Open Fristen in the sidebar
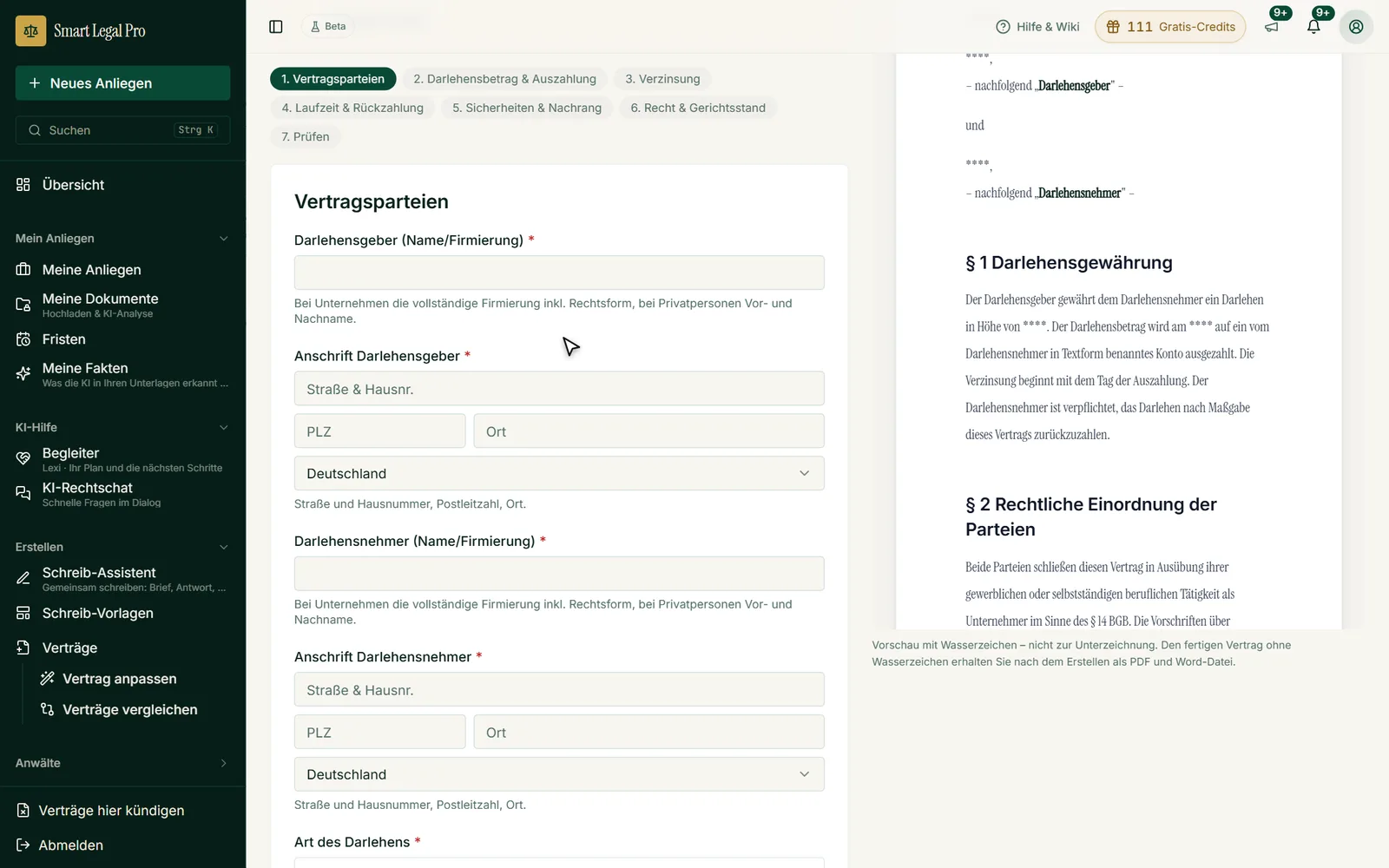 [x=122, y=339]
